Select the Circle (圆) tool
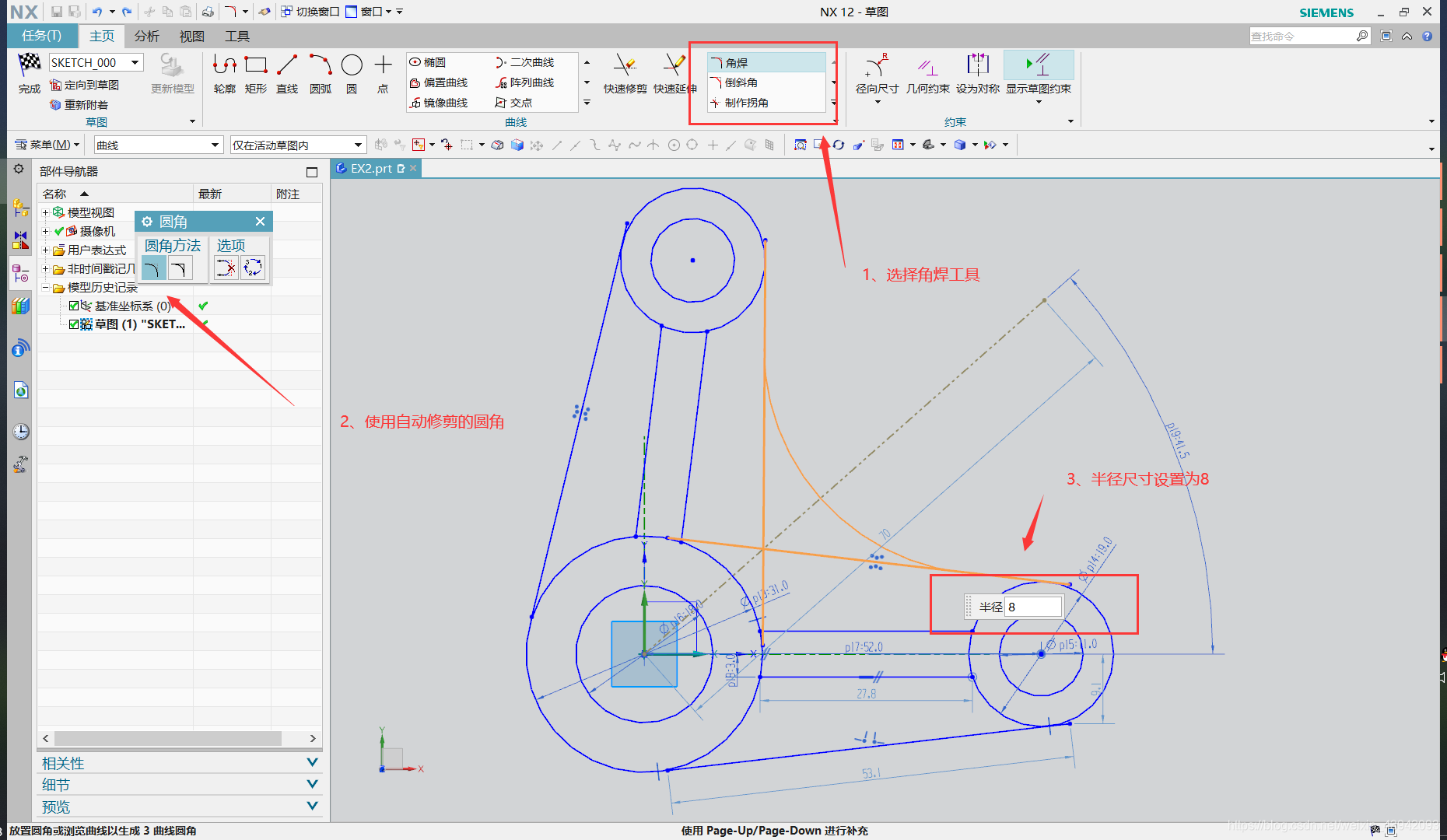This screenshot has height=840, width=1447. 352,73
